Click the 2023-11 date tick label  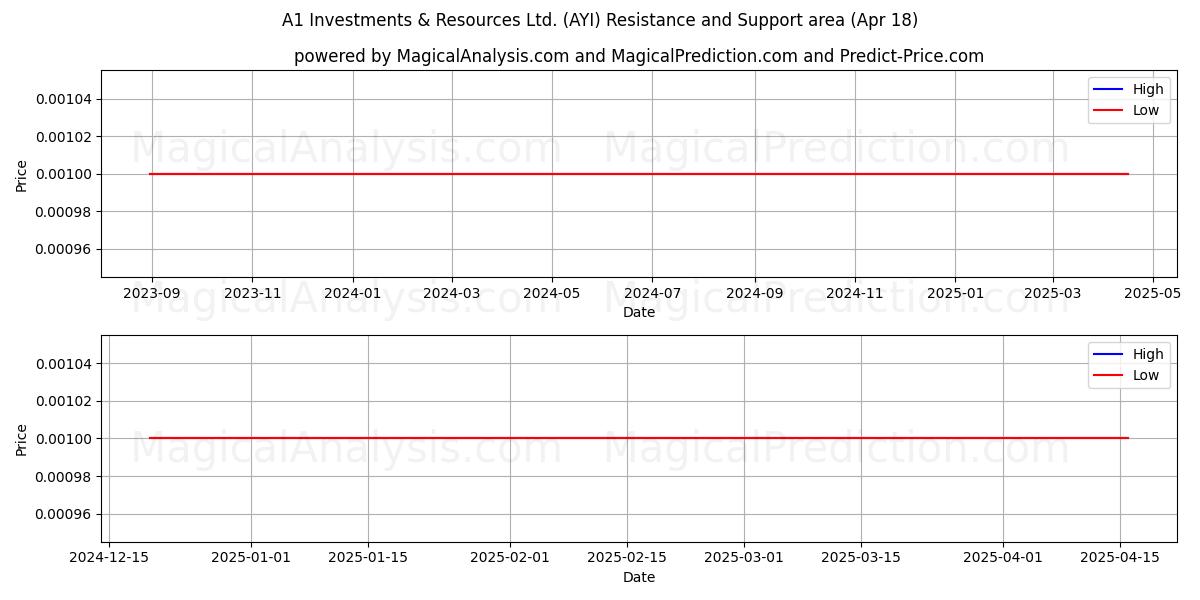click(x=252, y=293)
